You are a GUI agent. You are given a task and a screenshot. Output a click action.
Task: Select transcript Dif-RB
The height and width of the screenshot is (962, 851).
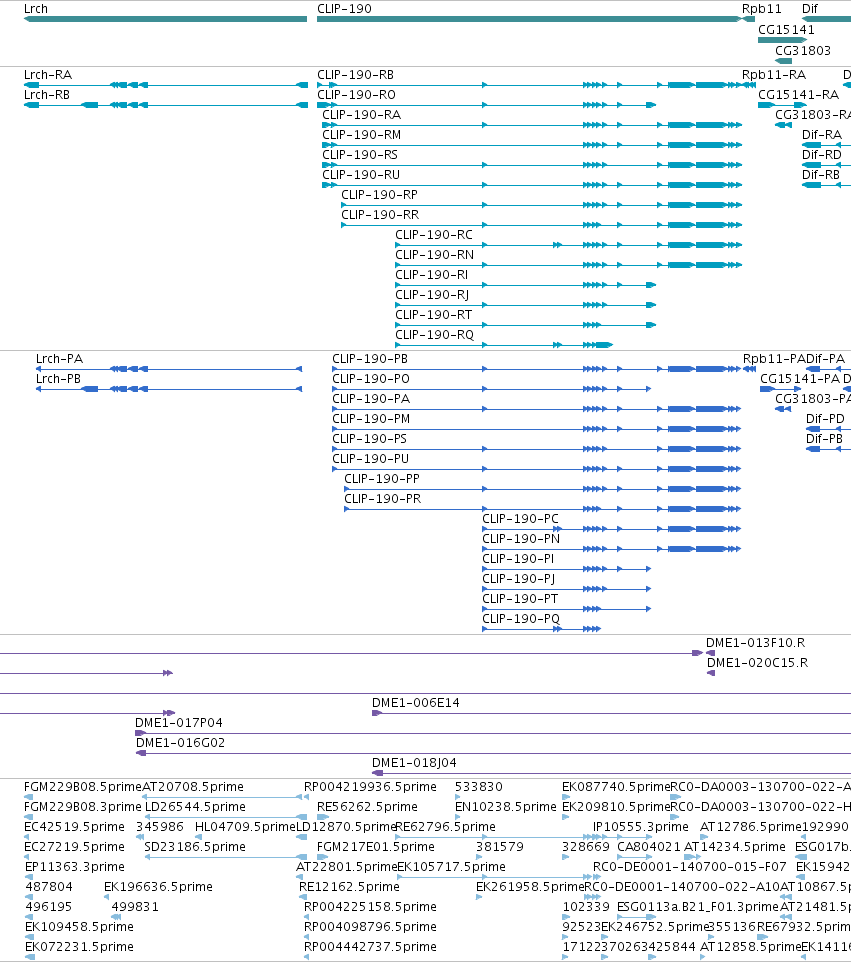[x=821, y=175]
